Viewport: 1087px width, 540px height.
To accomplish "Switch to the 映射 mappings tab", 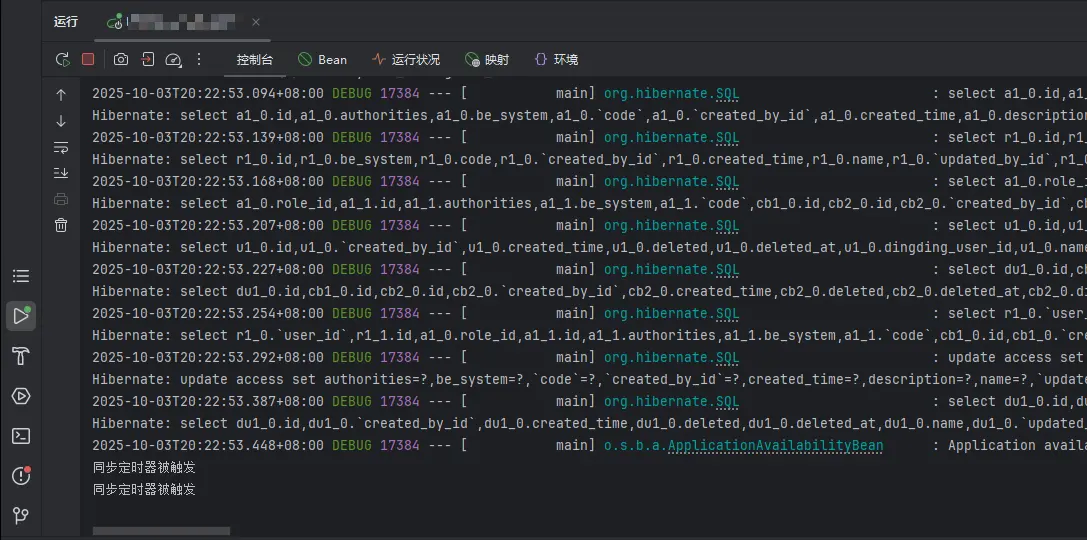I will point(487,60).
